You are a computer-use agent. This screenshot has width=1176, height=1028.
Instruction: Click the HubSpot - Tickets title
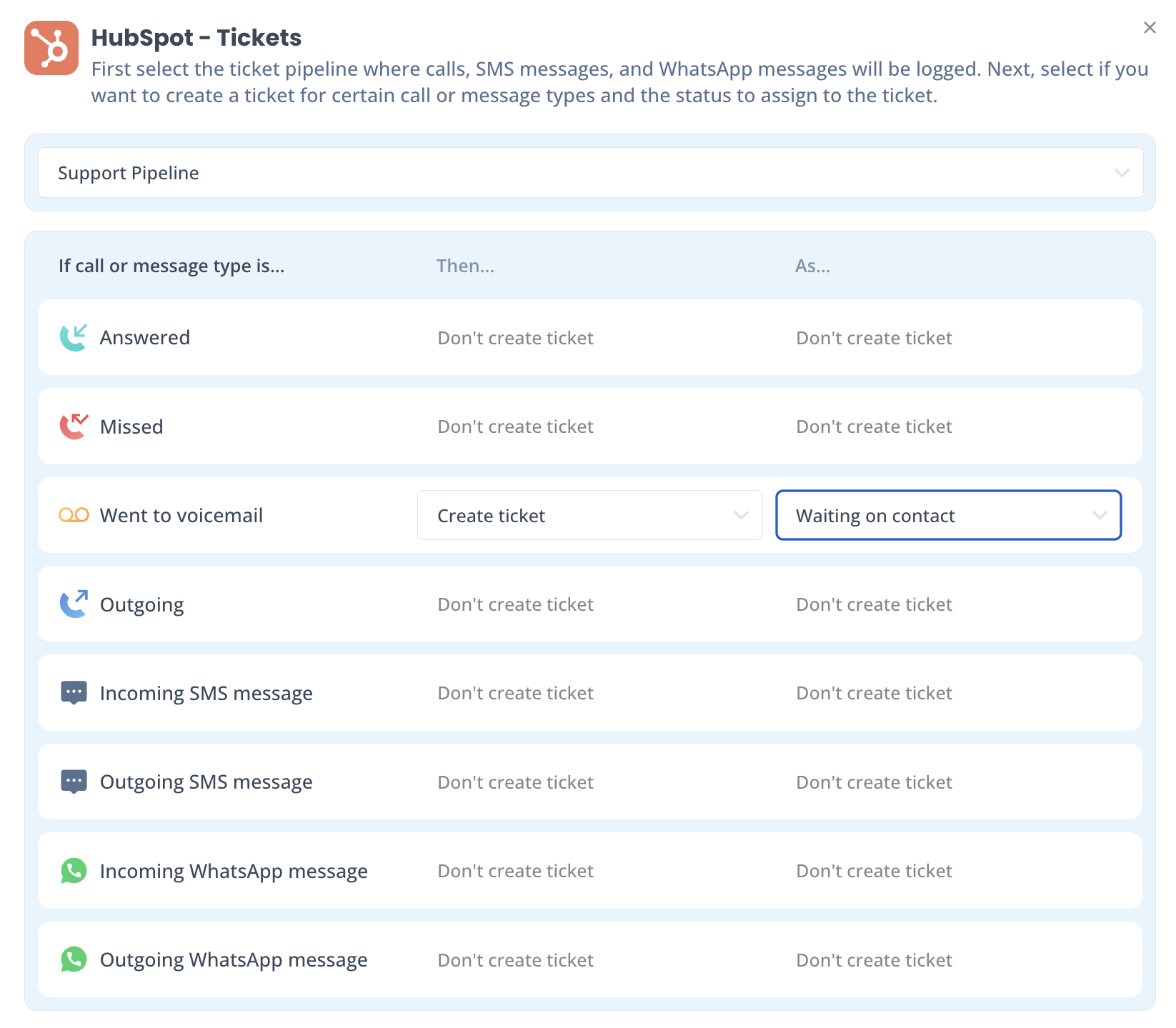[196, 37]
